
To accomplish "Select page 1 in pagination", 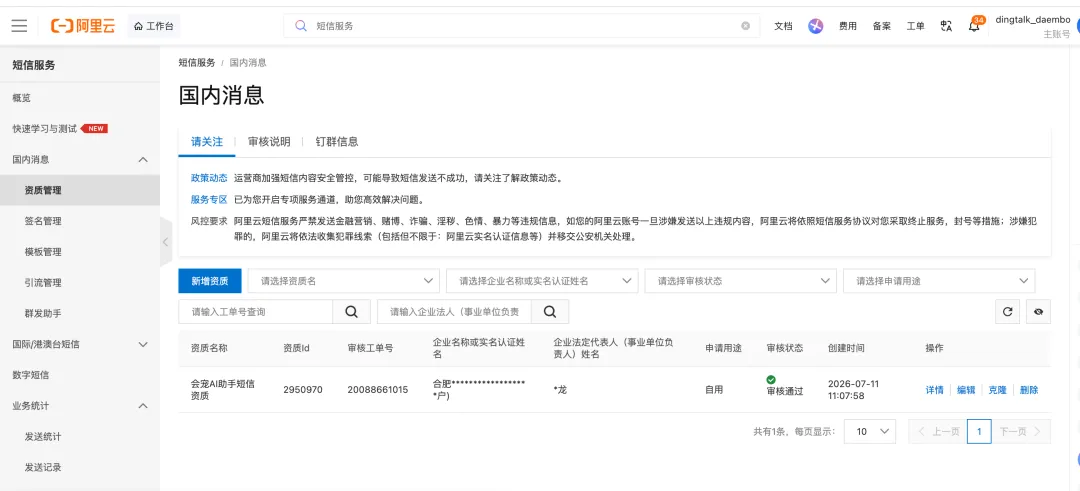I will [979, 431].
